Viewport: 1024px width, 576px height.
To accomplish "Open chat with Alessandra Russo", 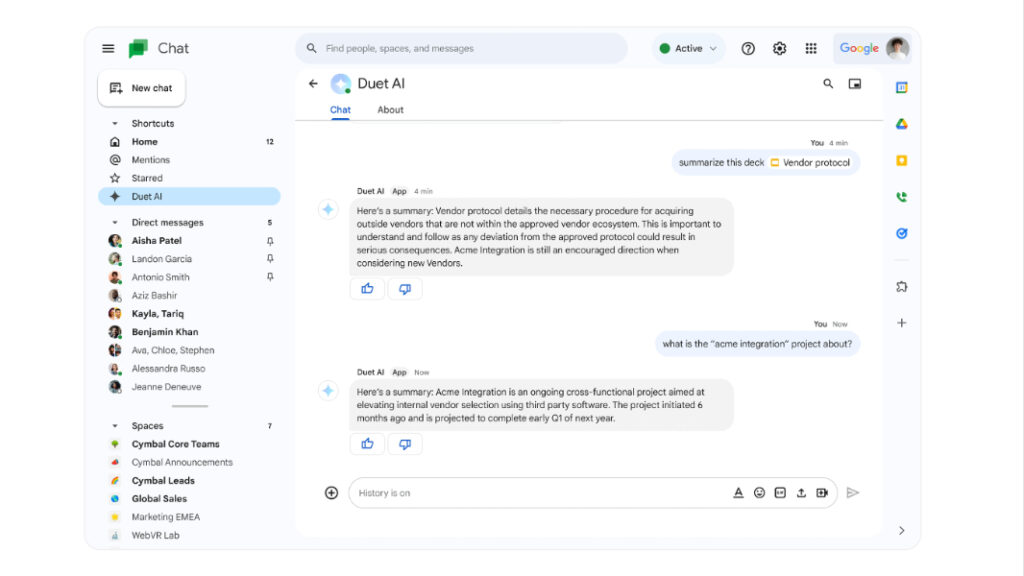I will [x=189, y=369].
